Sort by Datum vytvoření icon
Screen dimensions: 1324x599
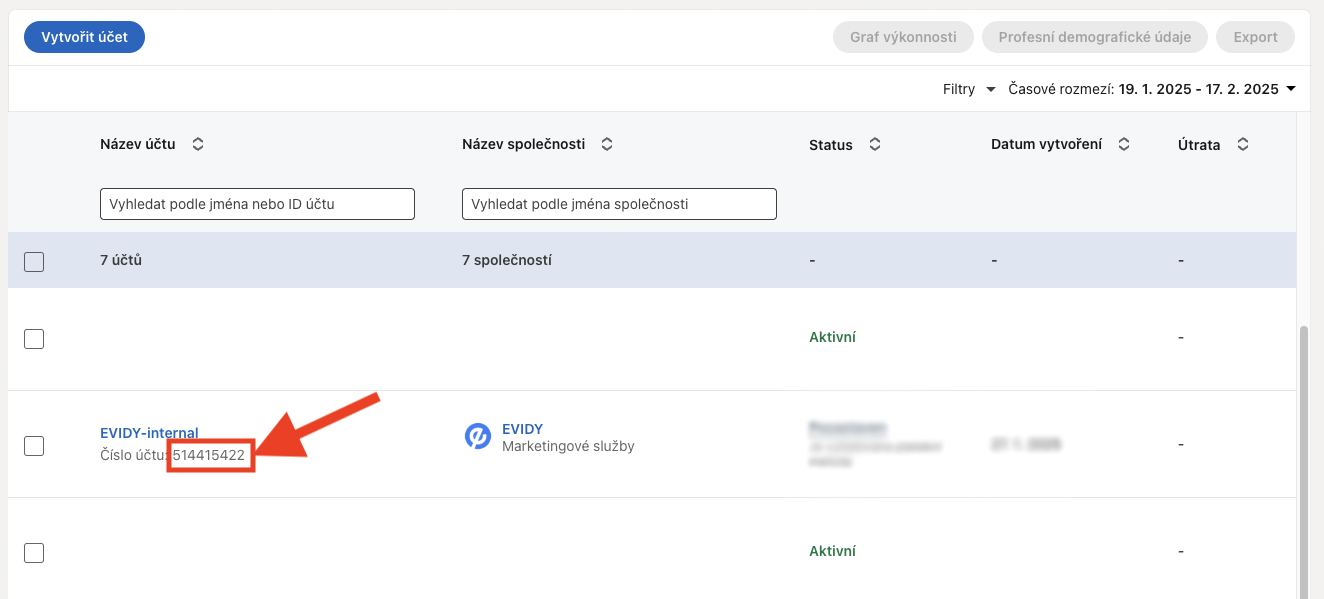click(x=1124, y=144)
